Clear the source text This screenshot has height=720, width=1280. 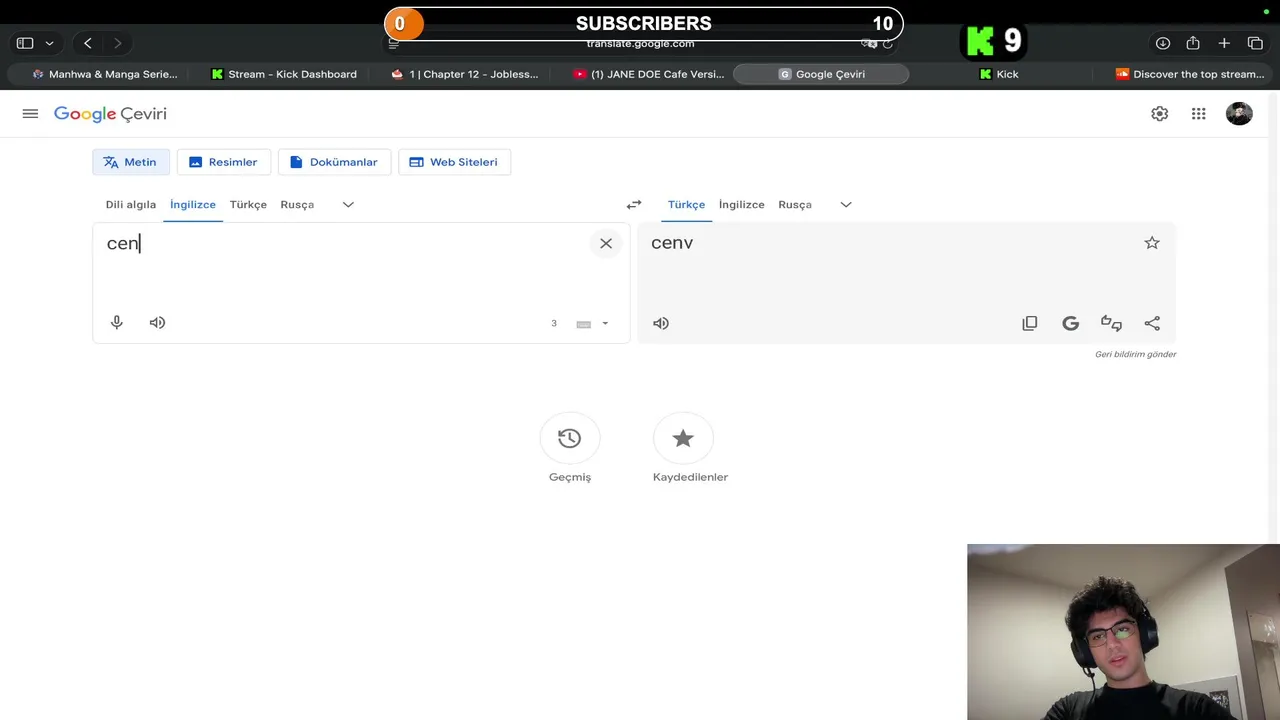coord(606,243)
